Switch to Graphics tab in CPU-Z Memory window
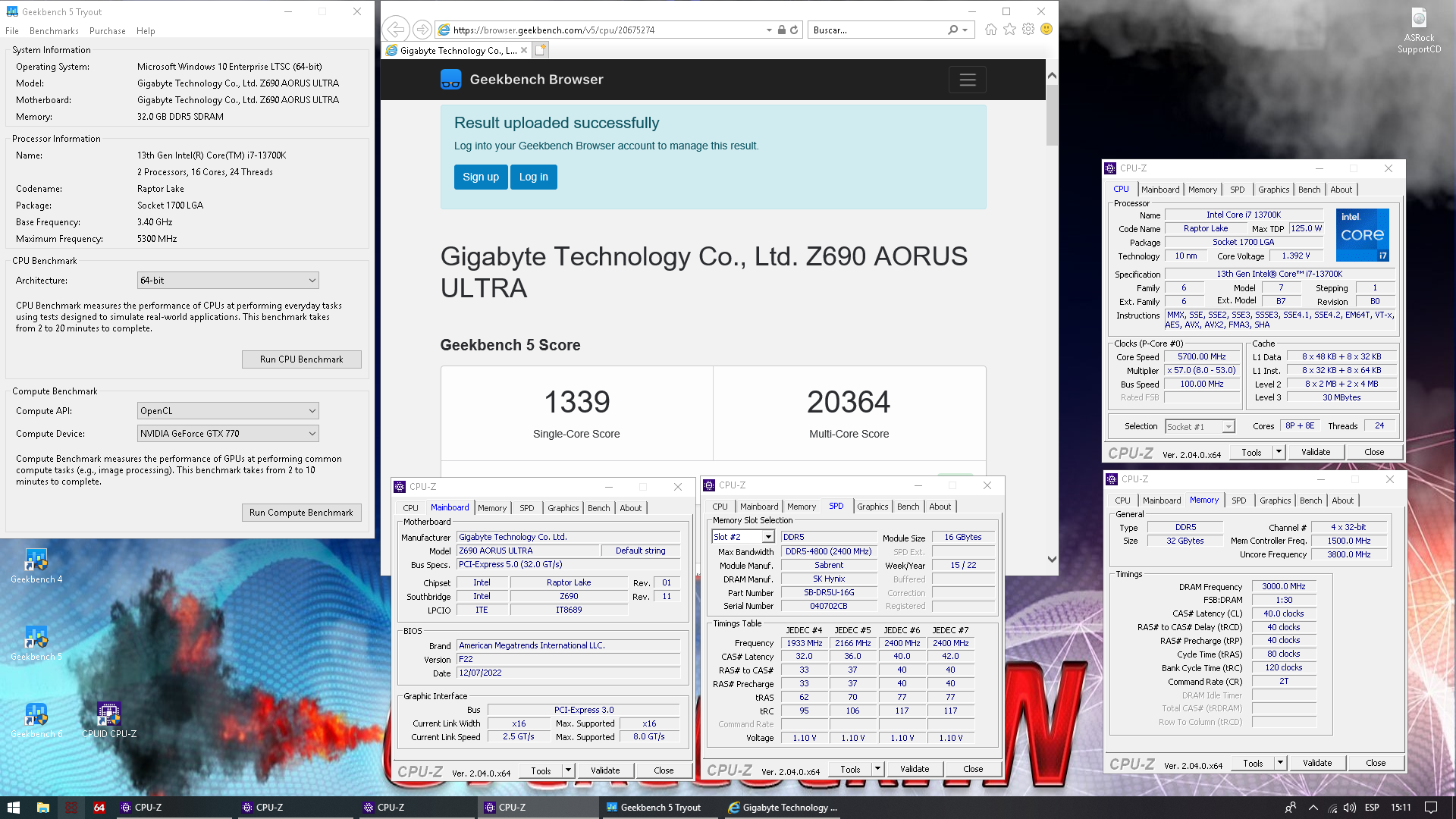Image resolution: width=1456 pixels, height=819 pixels. [x=1275, y=500]
